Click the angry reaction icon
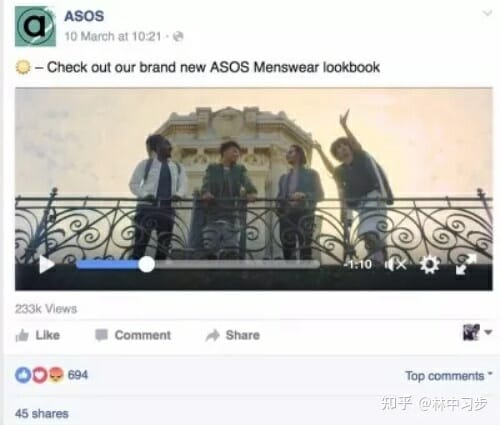Image resolution: width=500 pixels, height=425 pixels. 56,375
